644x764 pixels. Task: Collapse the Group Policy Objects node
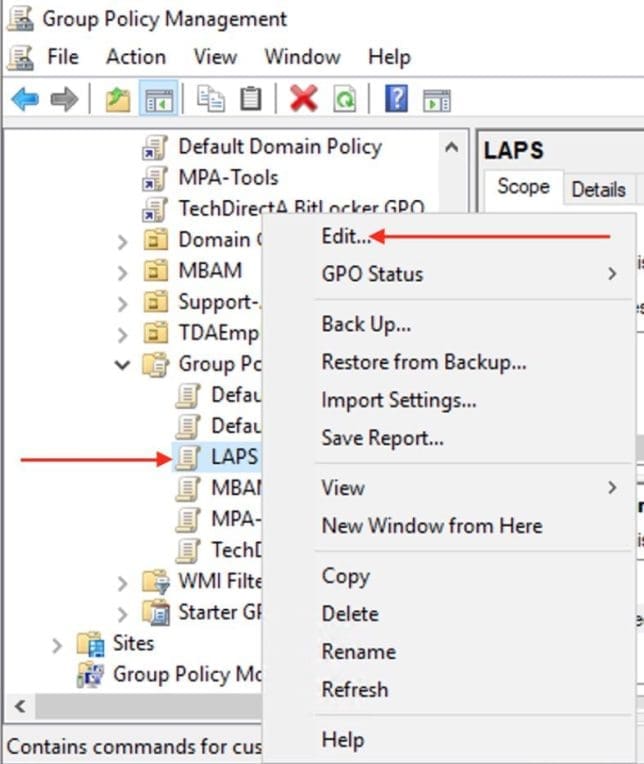point(122,364)
